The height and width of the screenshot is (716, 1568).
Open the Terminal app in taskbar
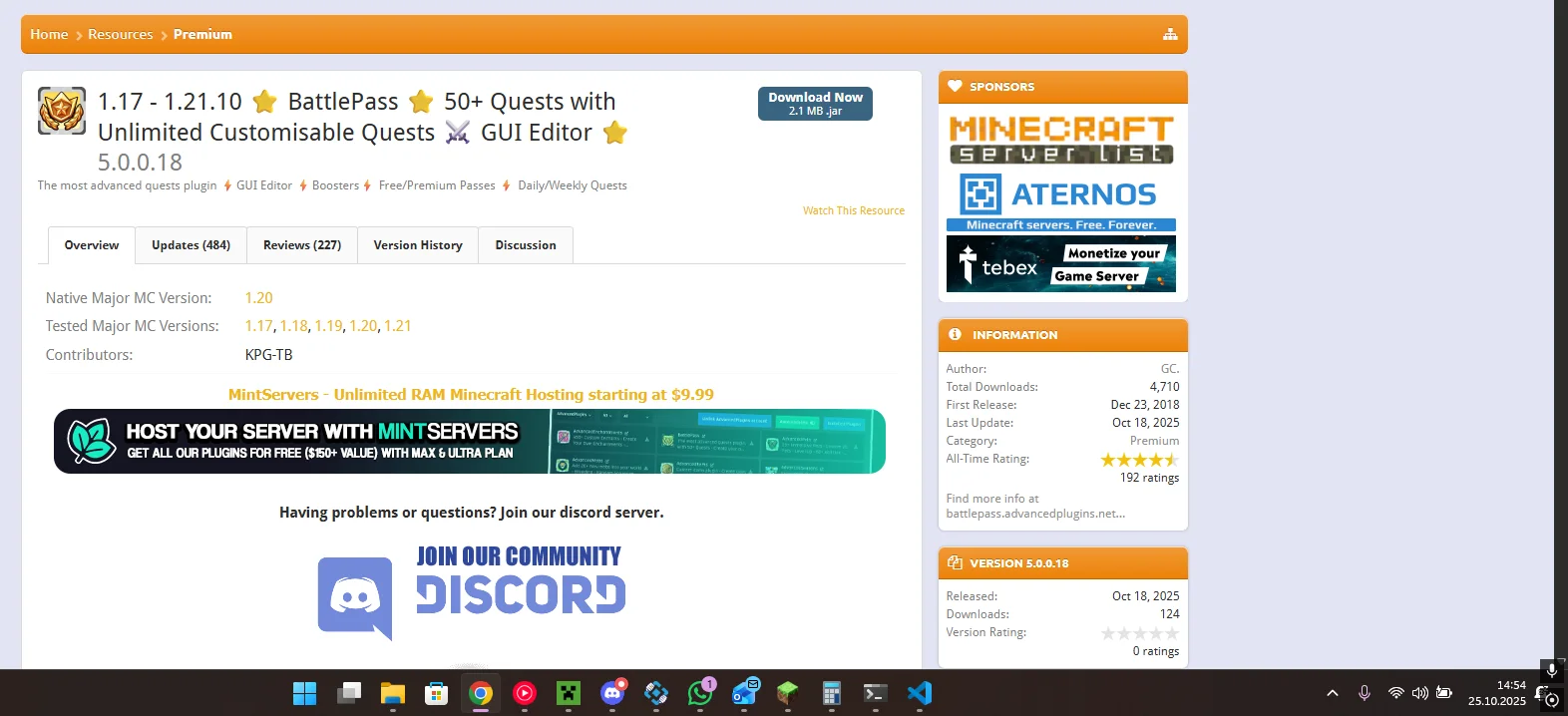(x=876, y=693)
